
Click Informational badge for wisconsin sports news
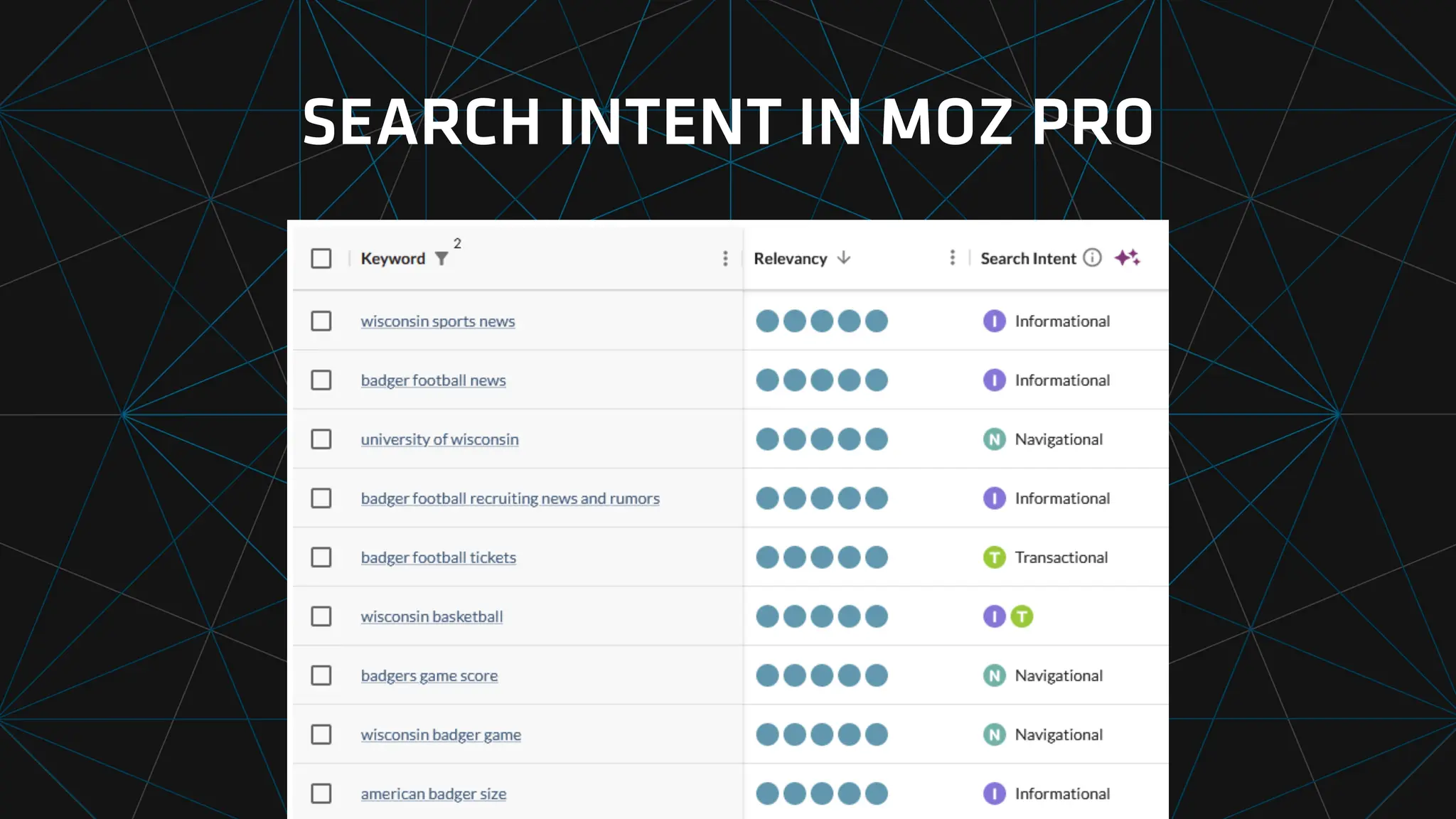(x=994, y=321)
